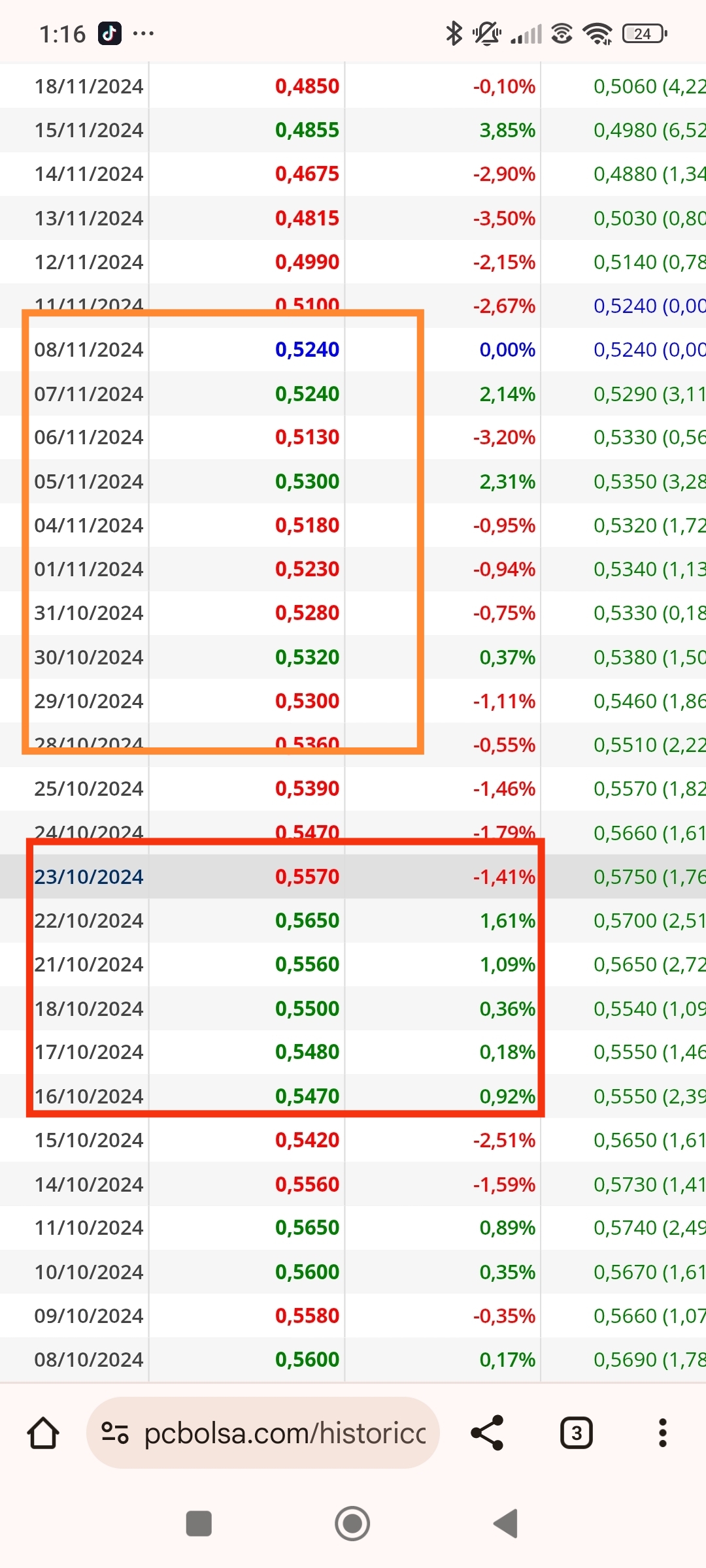The image size is (706, 1568).
Task: Tap the TikTok notification icon in status bar
Action: 110,33
